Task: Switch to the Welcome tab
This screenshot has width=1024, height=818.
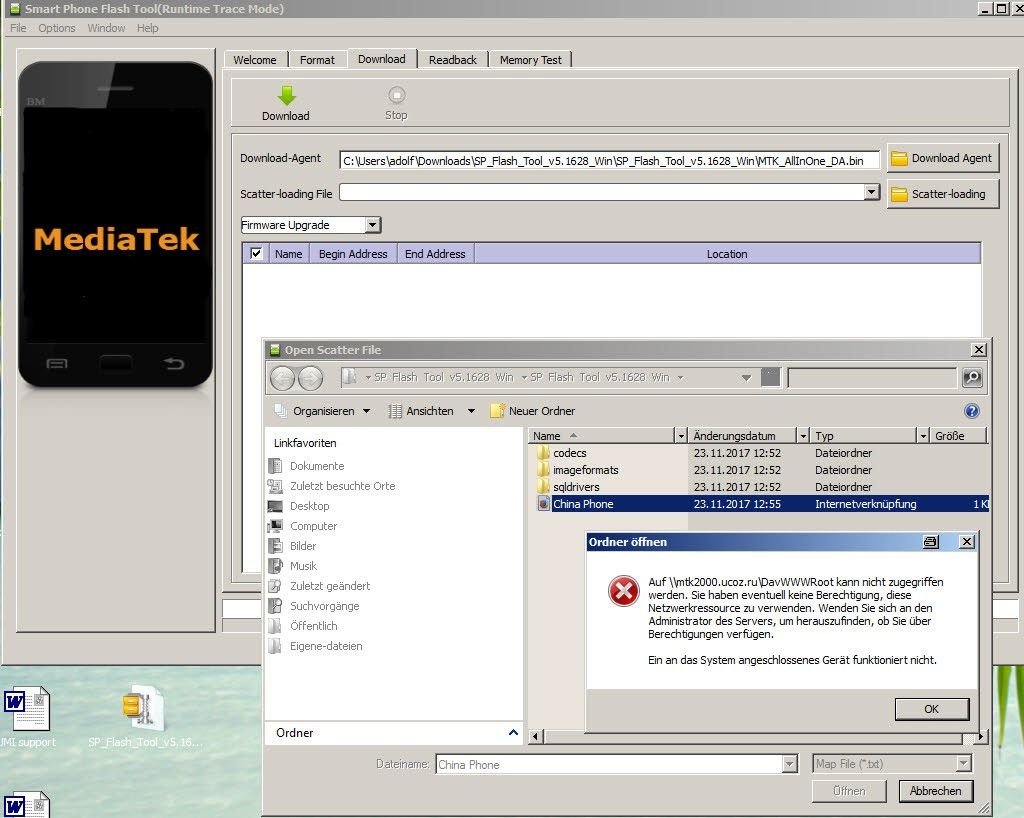Action: pos(255,59)
